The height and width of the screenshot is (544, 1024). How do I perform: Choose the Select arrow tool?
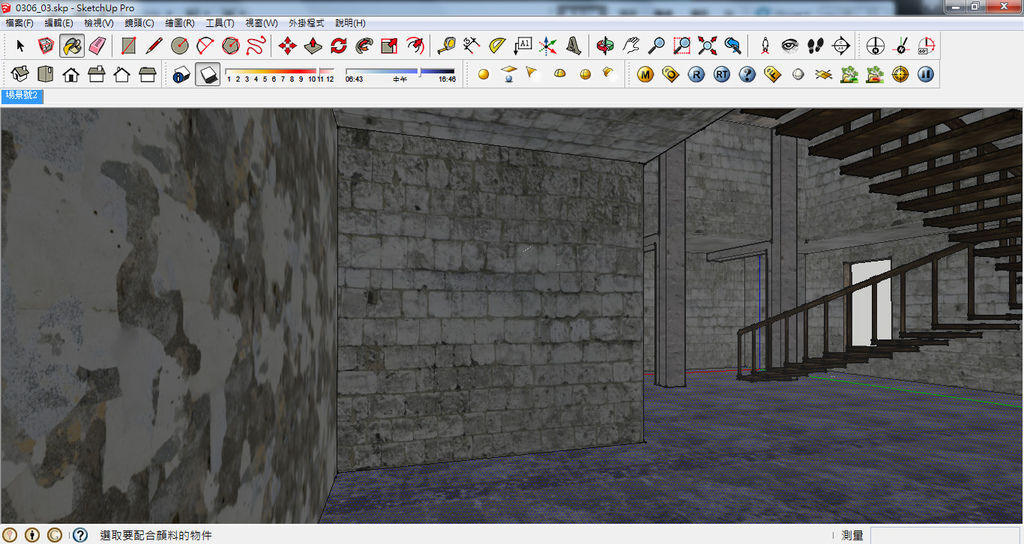pyautogui.click(x=20, y=46)
